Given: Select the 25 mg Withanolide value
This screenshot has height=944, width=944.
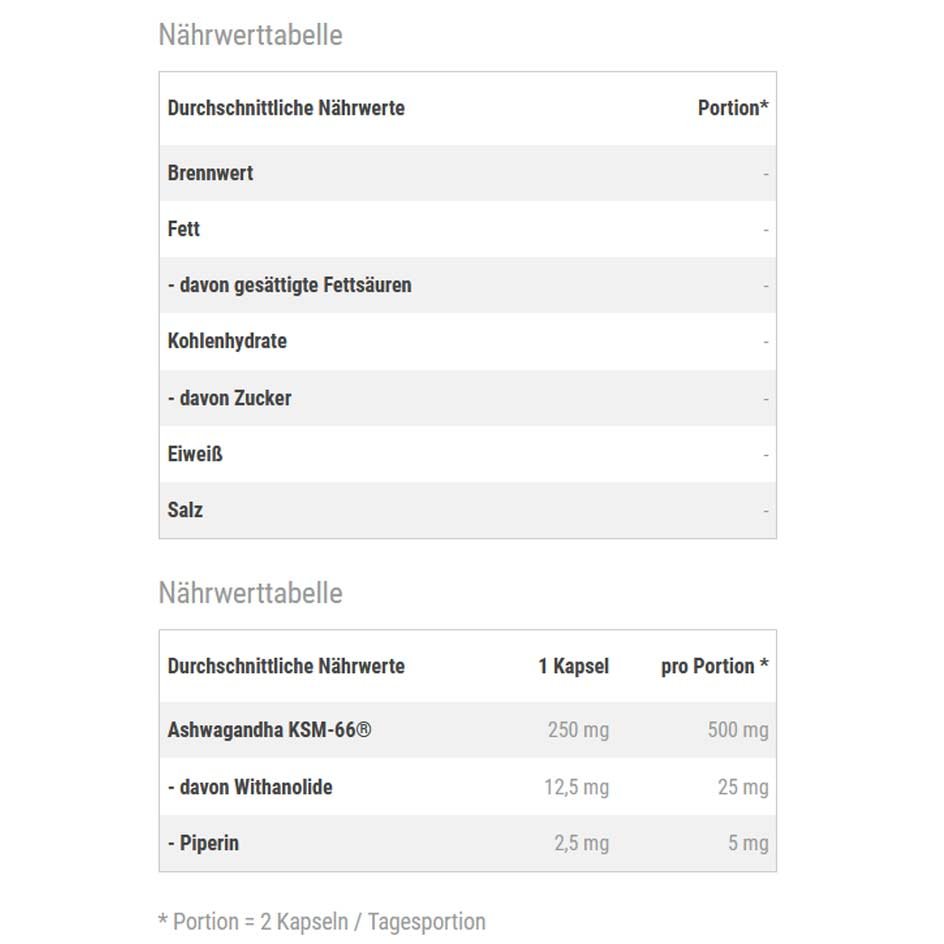Looking at the screenshot, I should click(743, 787).
